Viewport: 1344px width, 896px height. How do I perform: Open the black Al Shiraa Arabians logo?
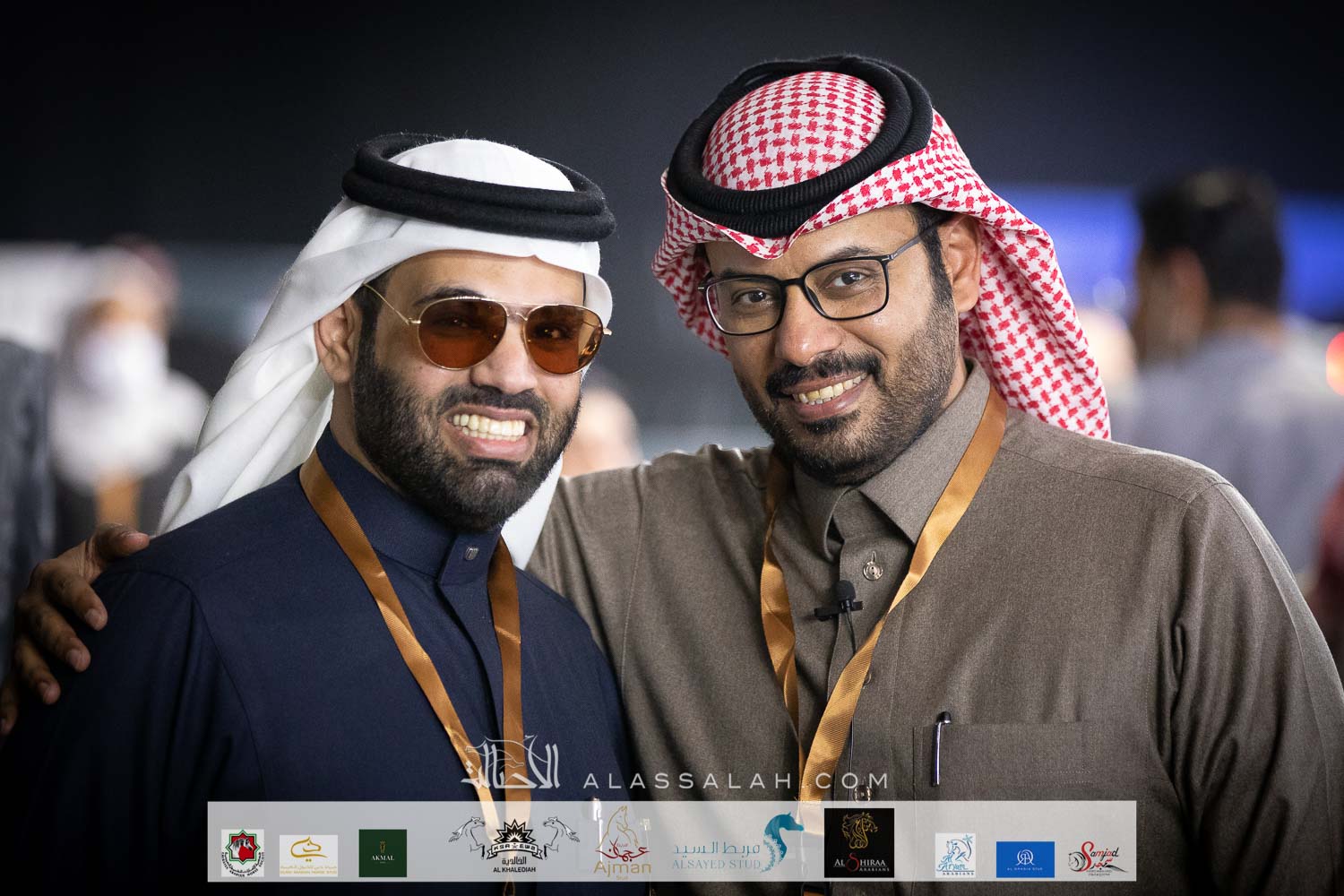(858, 843)
